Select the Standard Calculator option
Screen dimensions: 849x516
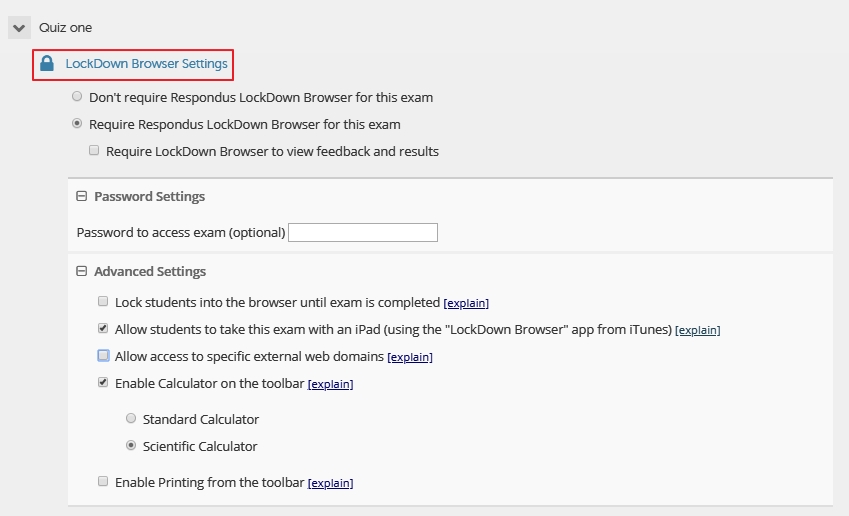point(131,418)
